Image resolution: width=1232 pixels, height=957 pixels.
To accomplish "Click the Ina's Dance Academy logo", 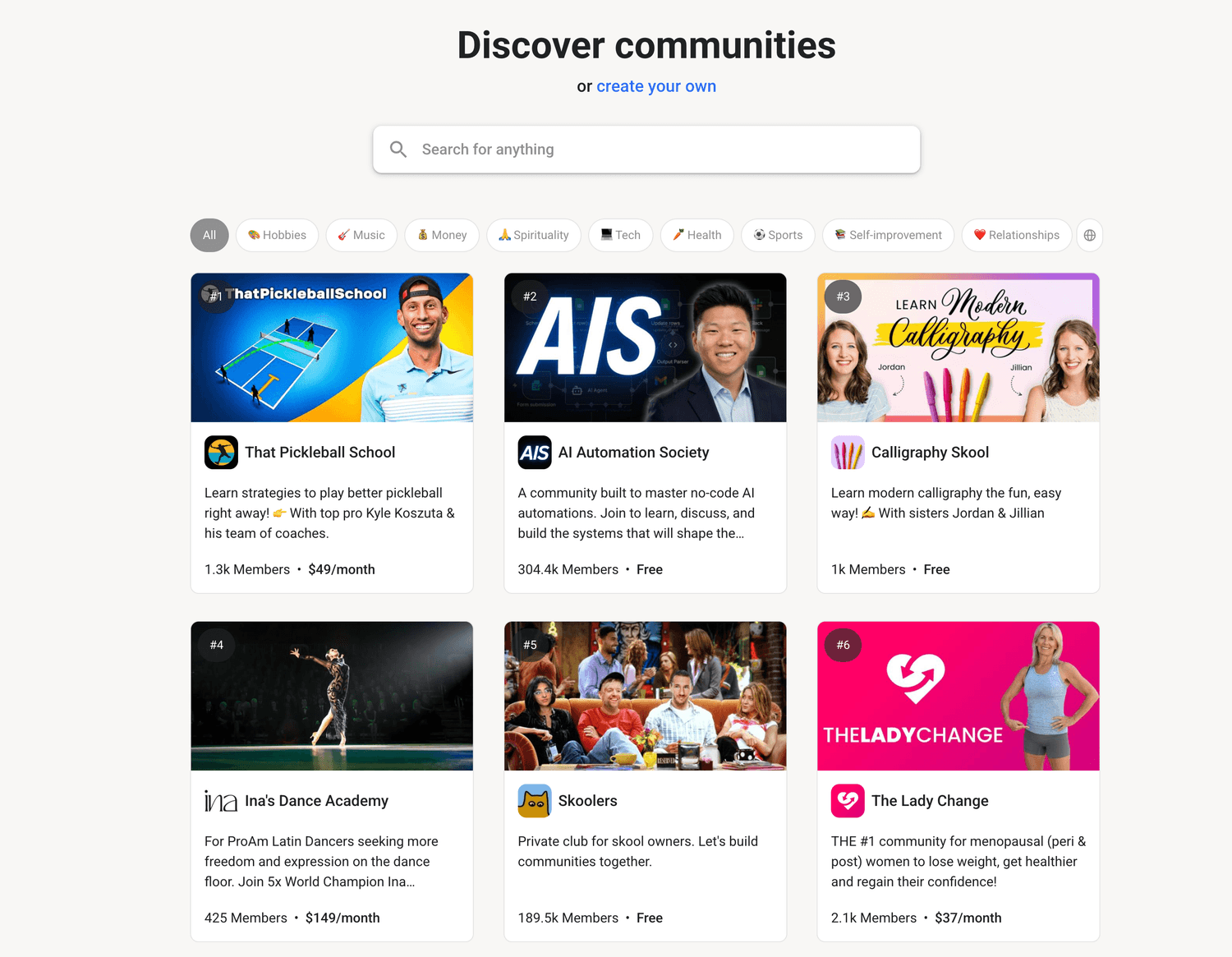I will [x=221, y=801].
